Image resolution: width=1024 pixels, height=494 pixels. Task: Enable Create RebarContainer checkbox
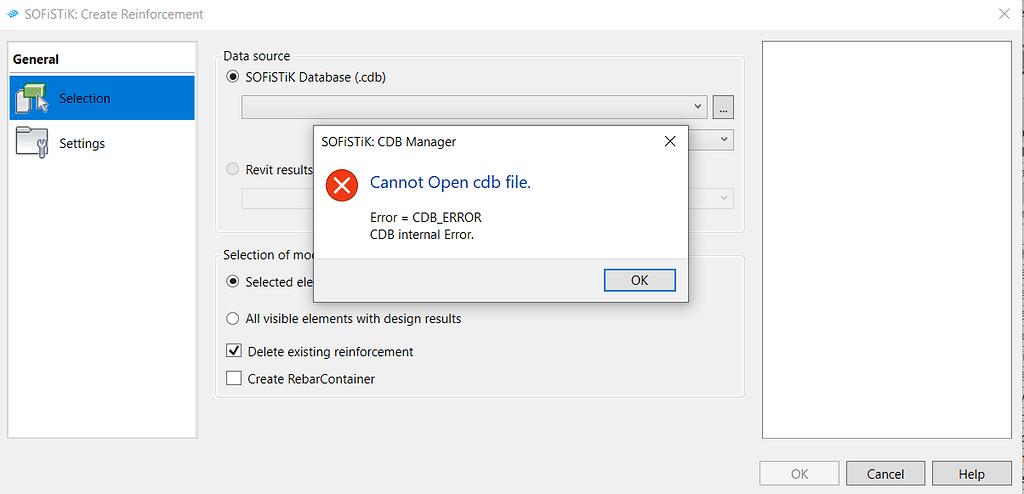point(233,378)
